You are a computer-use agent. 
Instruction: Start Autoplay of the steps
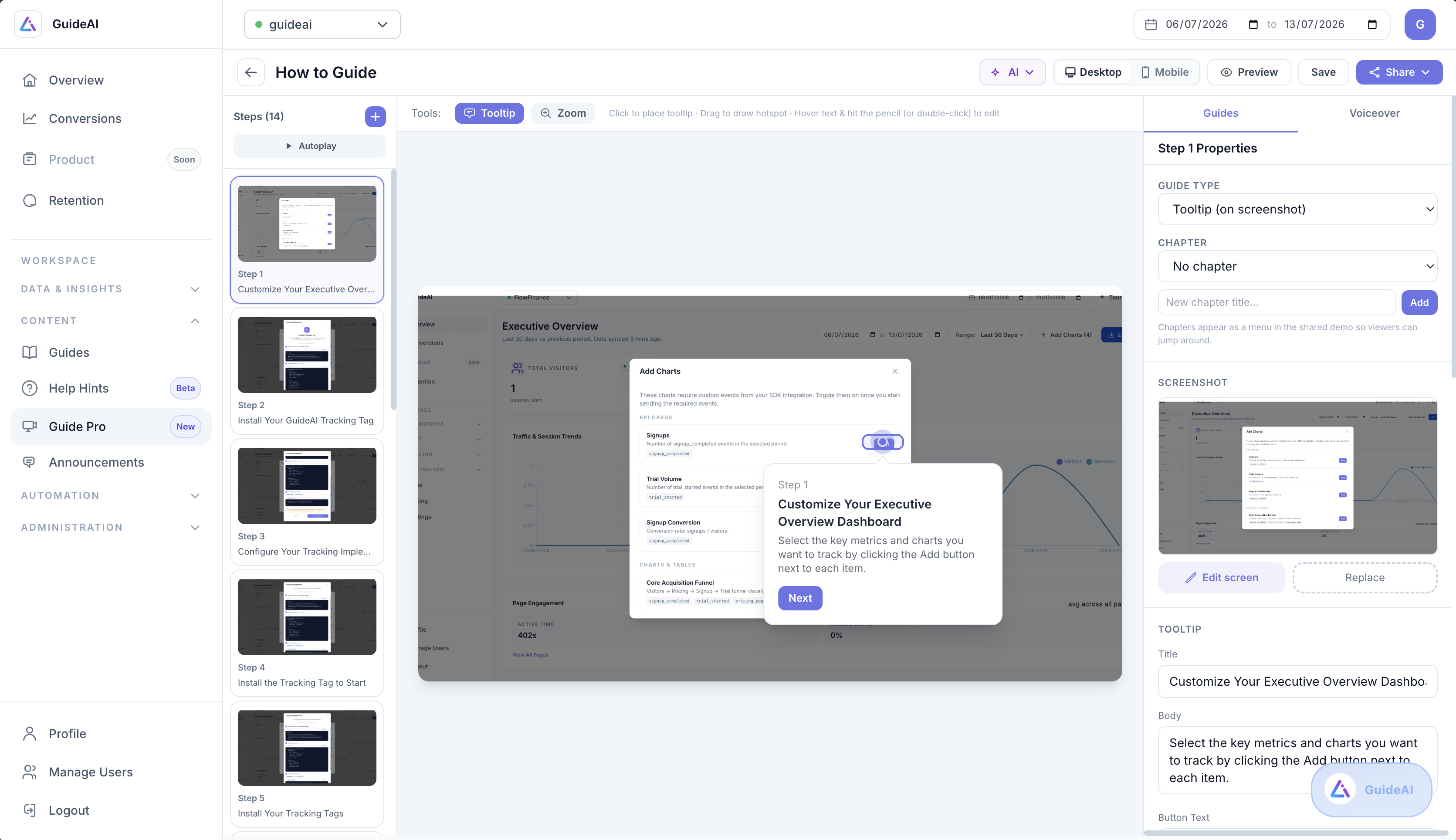[x=310, y=146]
